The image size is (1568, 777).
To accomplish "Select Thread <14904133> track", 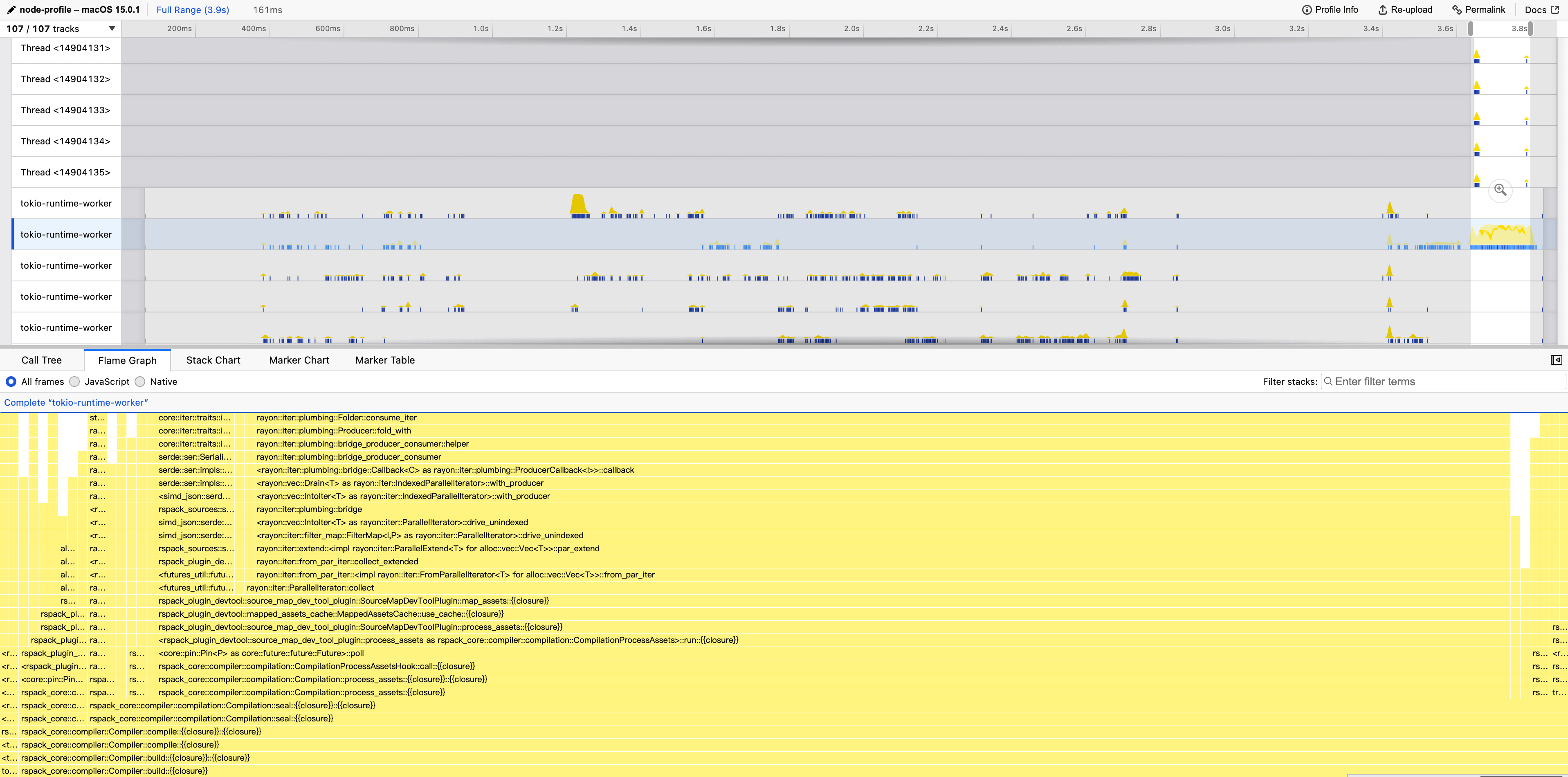I will [x=66, y=110].
